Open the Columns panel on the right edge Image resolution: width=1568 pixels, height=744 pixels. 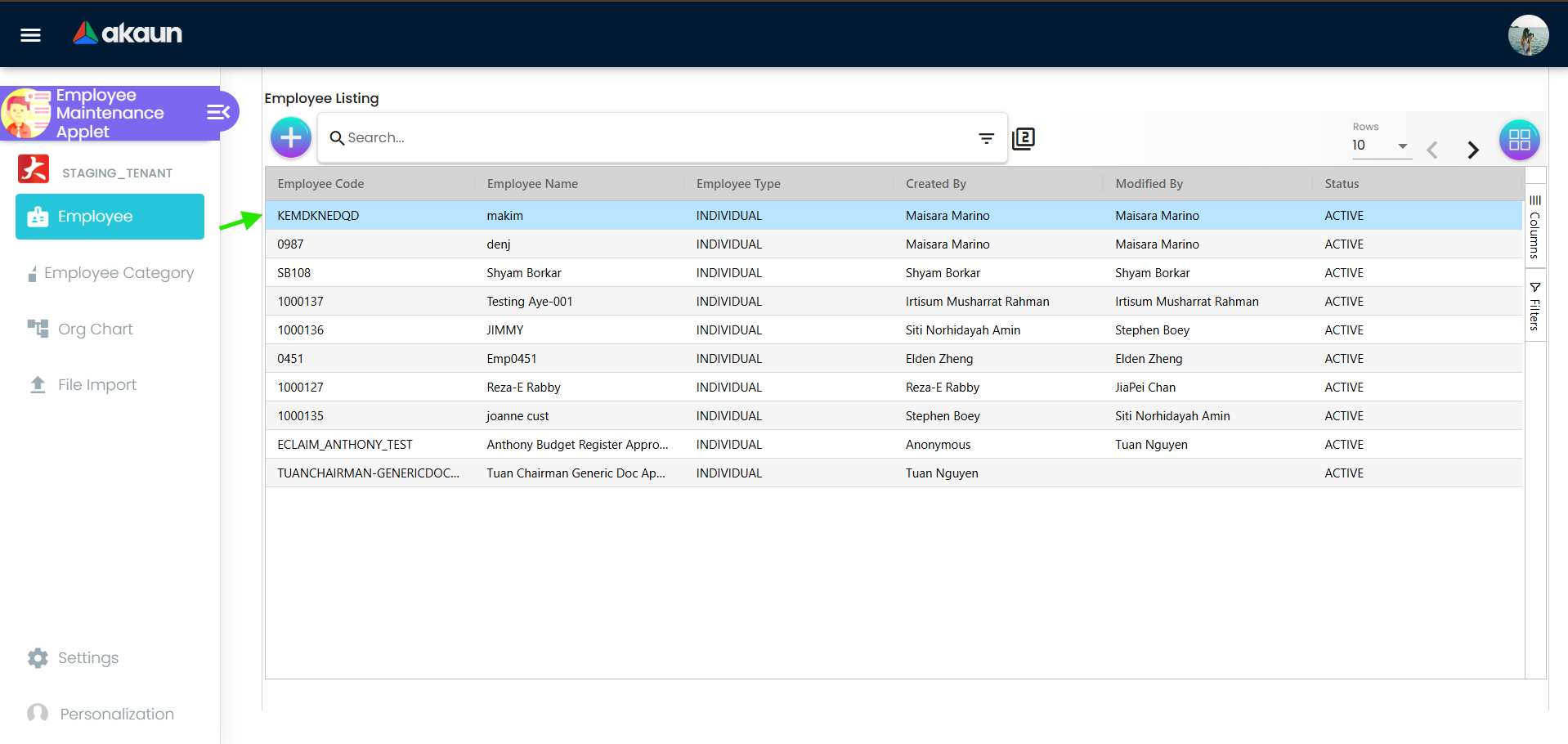(1535, 226)
